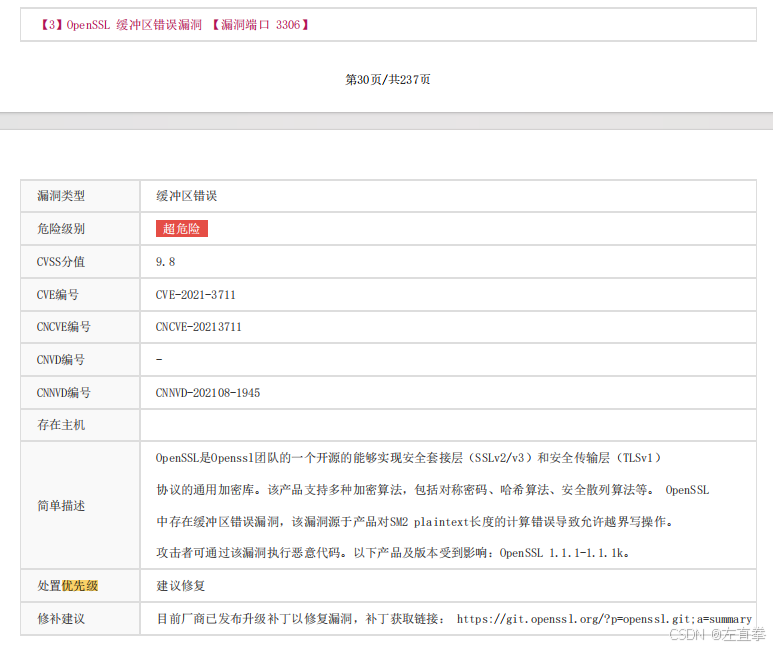The width and height of the screenshot is (773, 648).
Task: Select the 'CVE编号' row label
Action: tap(58, 295)
